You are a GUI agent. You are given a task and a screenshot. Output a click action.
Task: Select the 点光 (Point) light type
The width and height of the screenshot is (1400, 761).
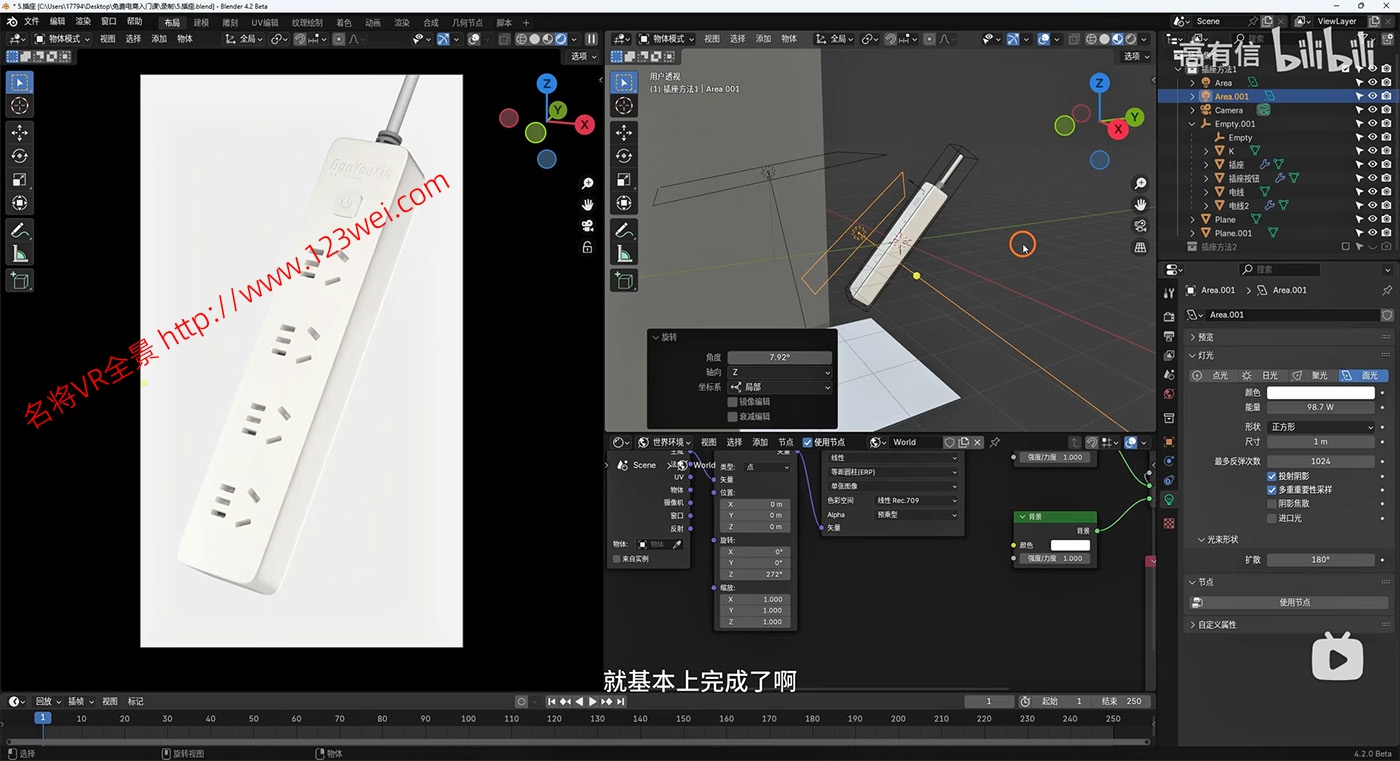(x=1211, y=376)
